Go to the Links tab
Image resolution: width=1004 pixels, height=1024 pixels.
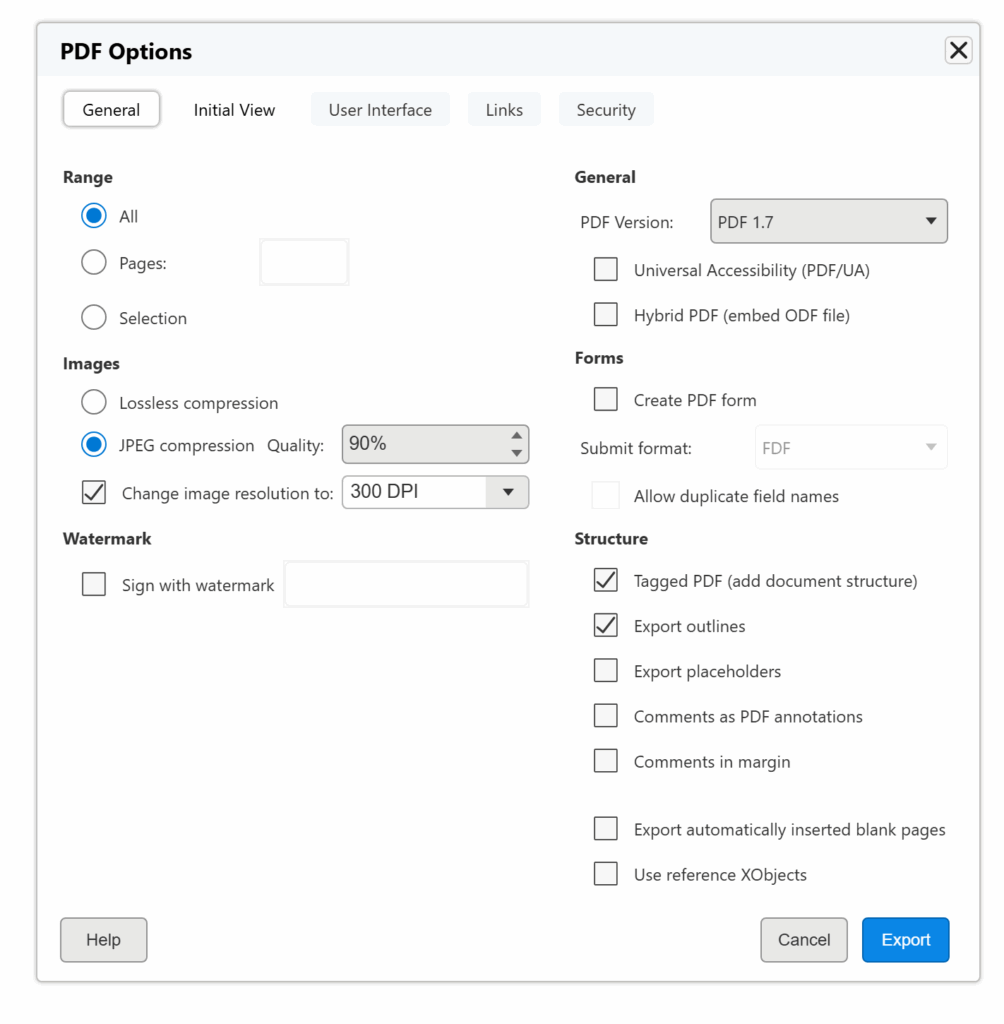[x=504, y=110]
